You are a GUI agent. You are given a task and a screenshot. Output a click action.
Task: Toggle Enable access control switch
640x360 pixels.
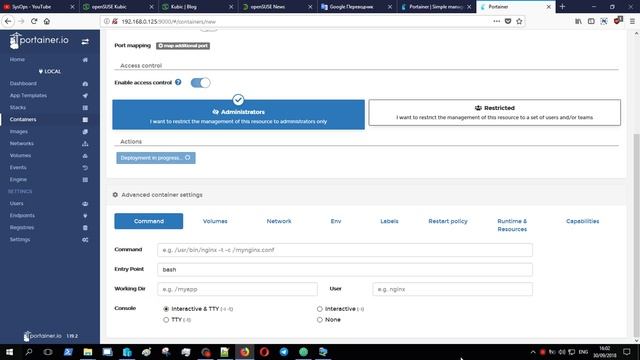pos(200,83)
